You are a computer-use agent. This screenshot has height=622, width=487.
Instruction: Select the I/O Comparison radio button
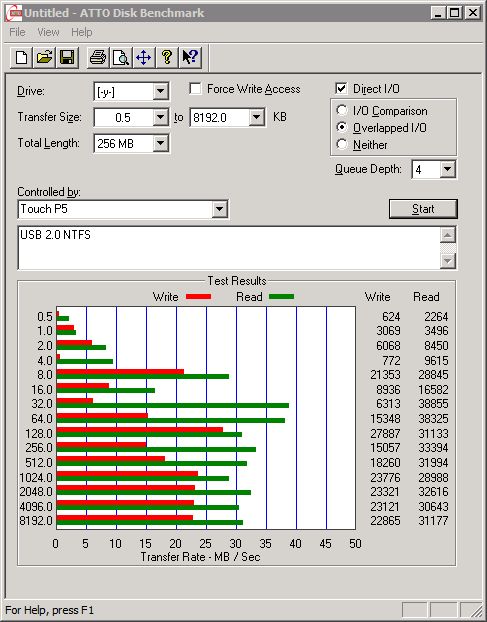(x=341, y=110)
